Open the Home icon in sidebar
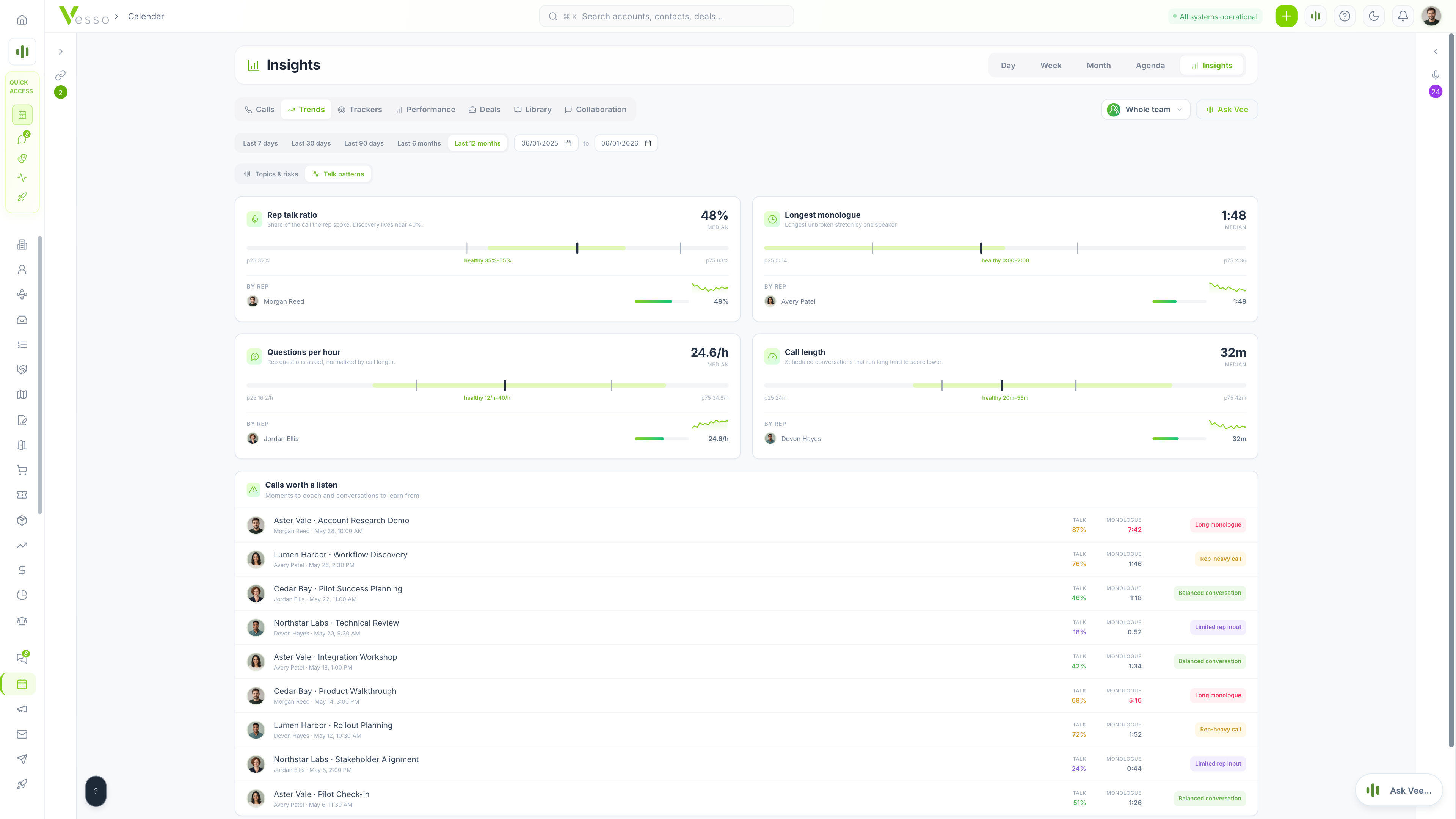 pos(22,20)
